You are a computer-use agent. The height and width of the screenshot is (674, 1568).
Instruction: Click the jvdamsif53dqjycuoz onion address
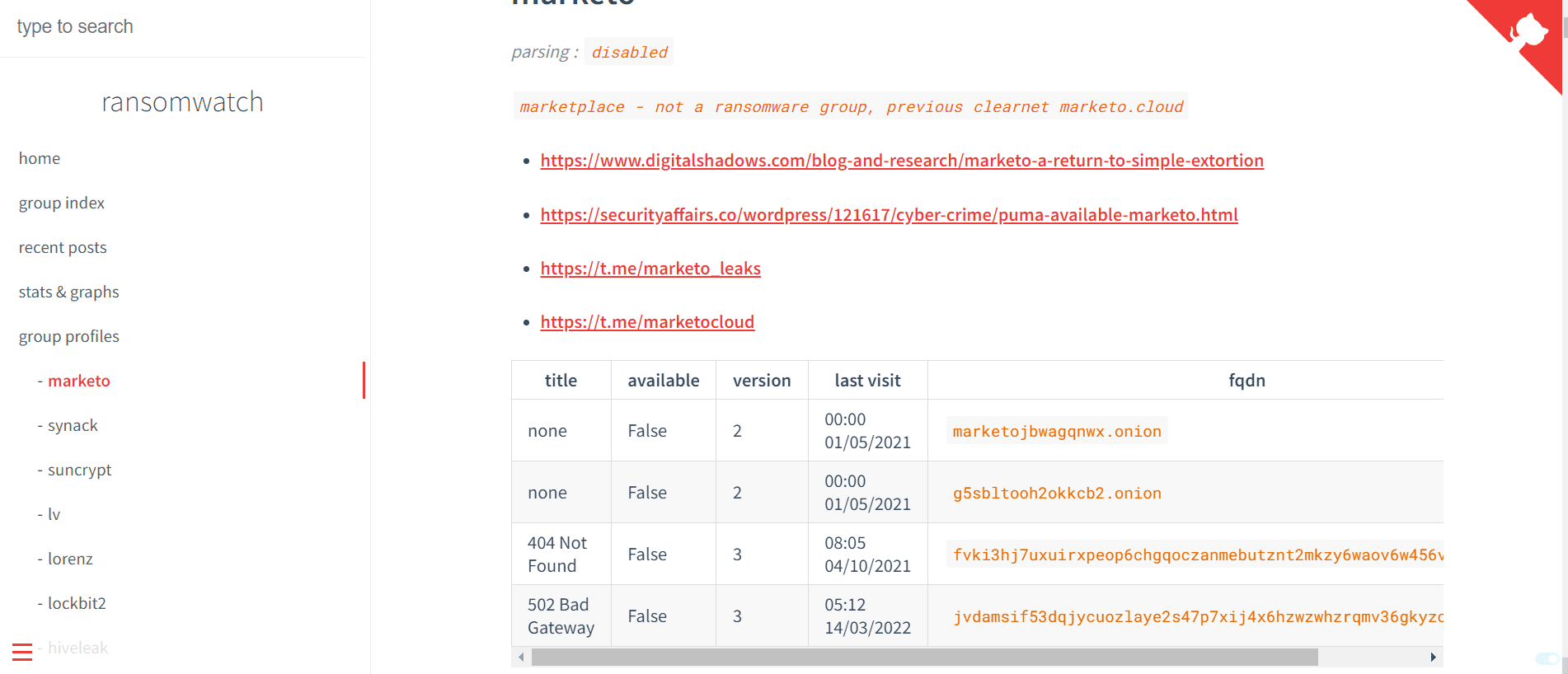[1195, 616]
